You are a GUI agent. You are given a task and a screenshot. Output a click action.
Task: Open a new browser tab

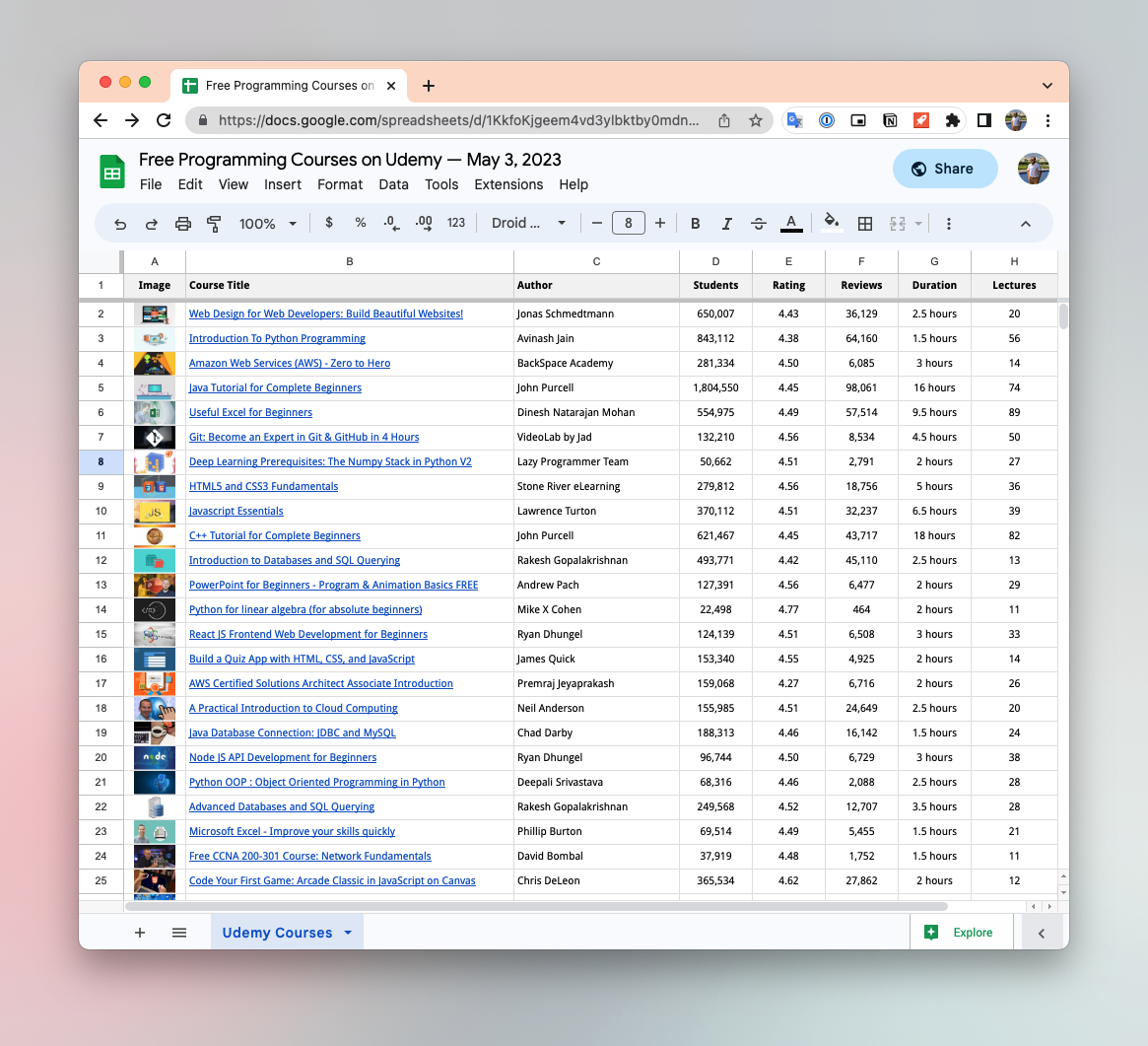coord(429,86)
